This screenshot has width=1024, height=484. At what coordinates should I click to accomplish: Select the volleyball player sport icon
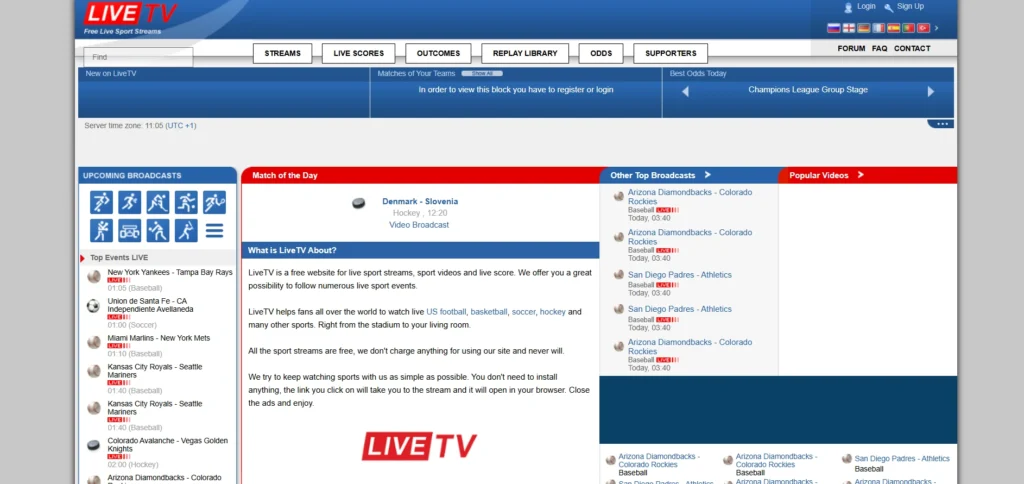tap(158, 231)
